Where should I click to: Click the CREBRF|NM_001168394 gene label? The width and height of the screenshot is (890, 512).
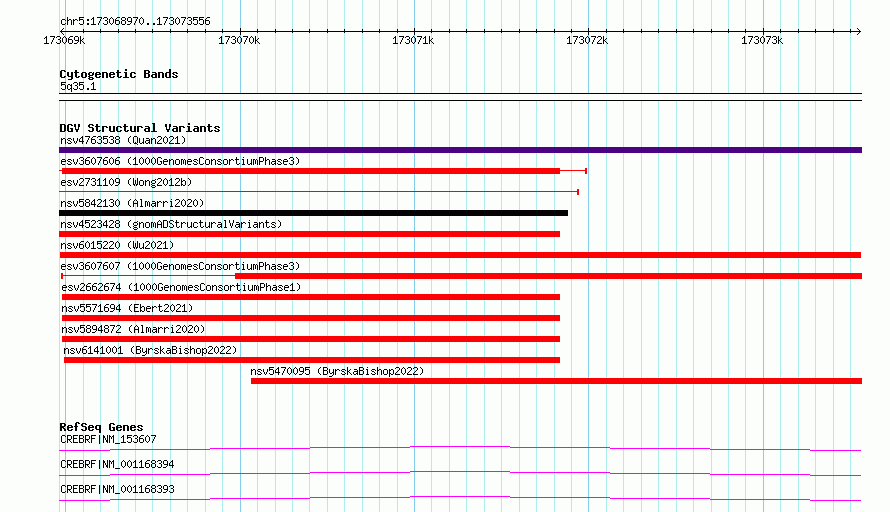click(x=117, y=464)
